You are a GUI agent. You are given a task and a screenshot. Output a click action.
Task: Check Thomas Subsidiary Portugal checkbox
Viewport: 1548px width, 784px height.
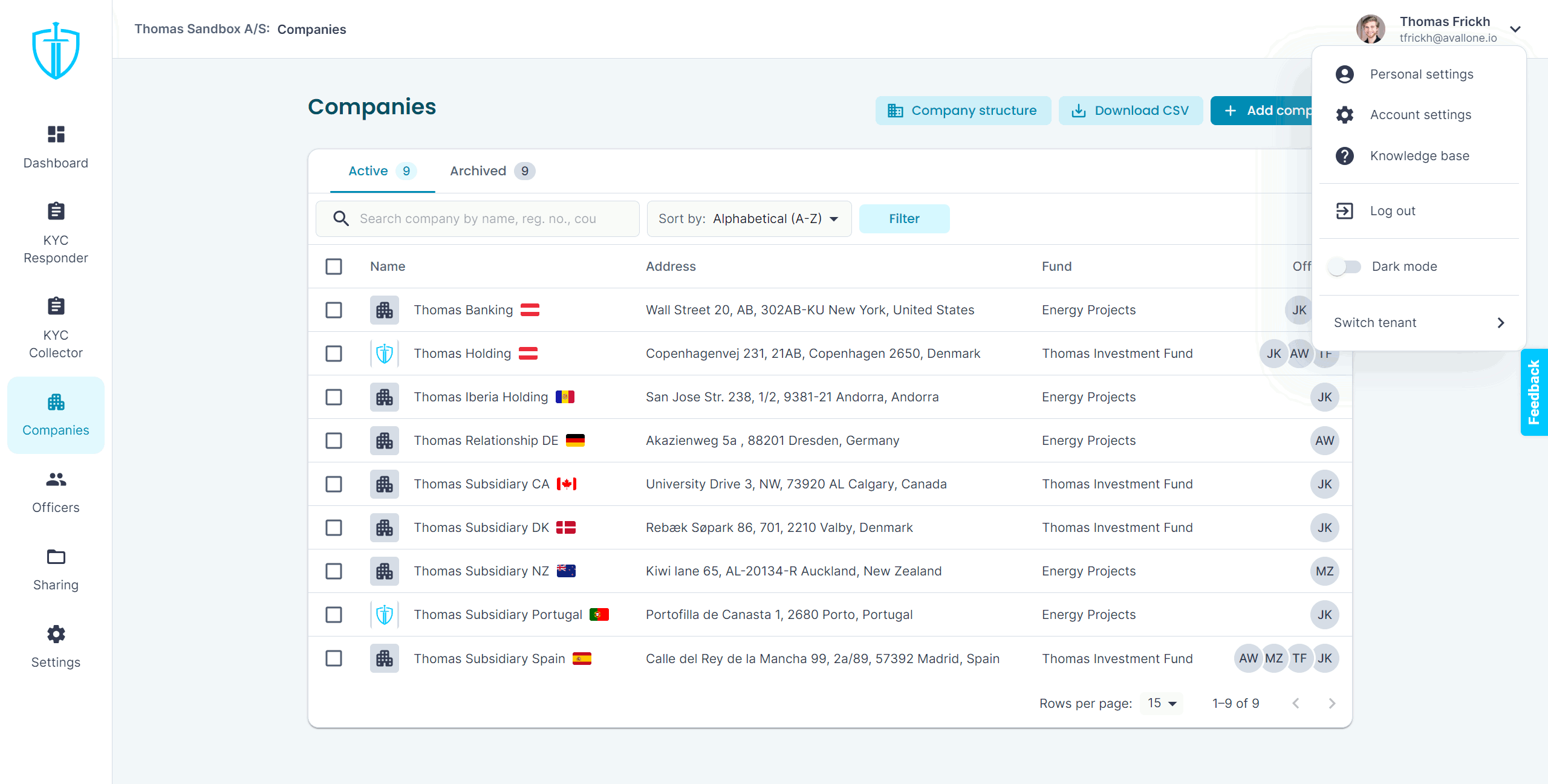[334, 615]
